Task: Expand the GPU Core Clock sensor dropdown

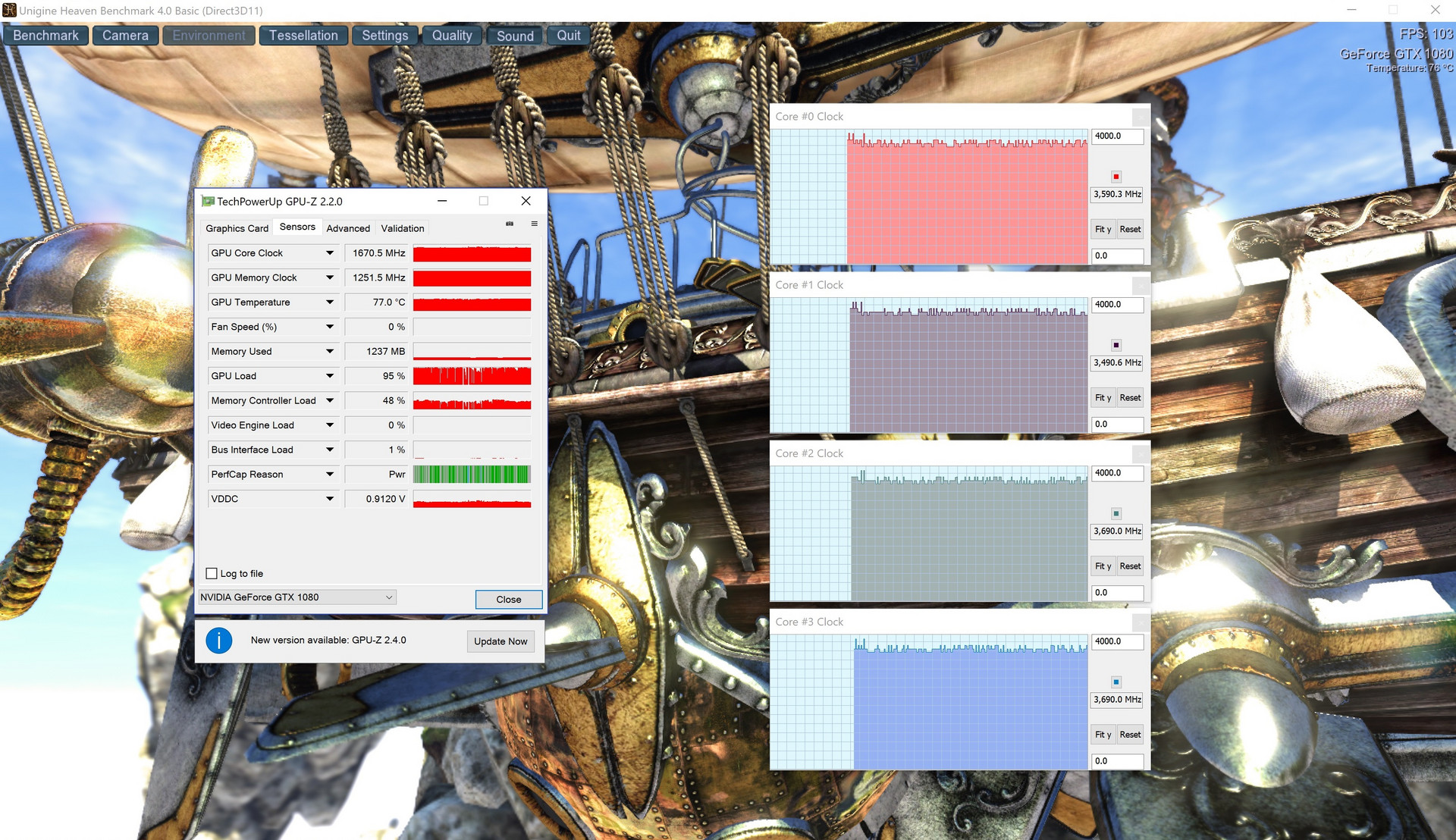Action: [x=329, y=253]
